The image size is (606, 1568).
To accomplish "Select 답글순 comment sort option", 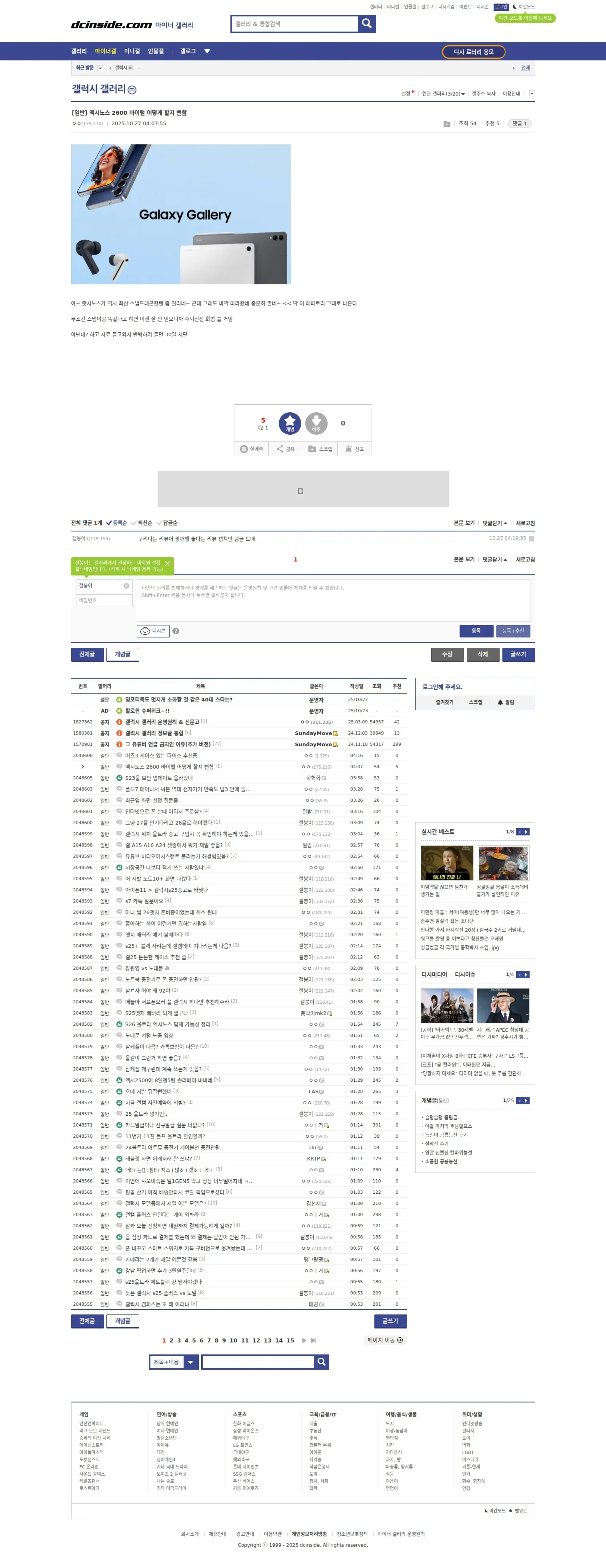I will tap(167, 523).
